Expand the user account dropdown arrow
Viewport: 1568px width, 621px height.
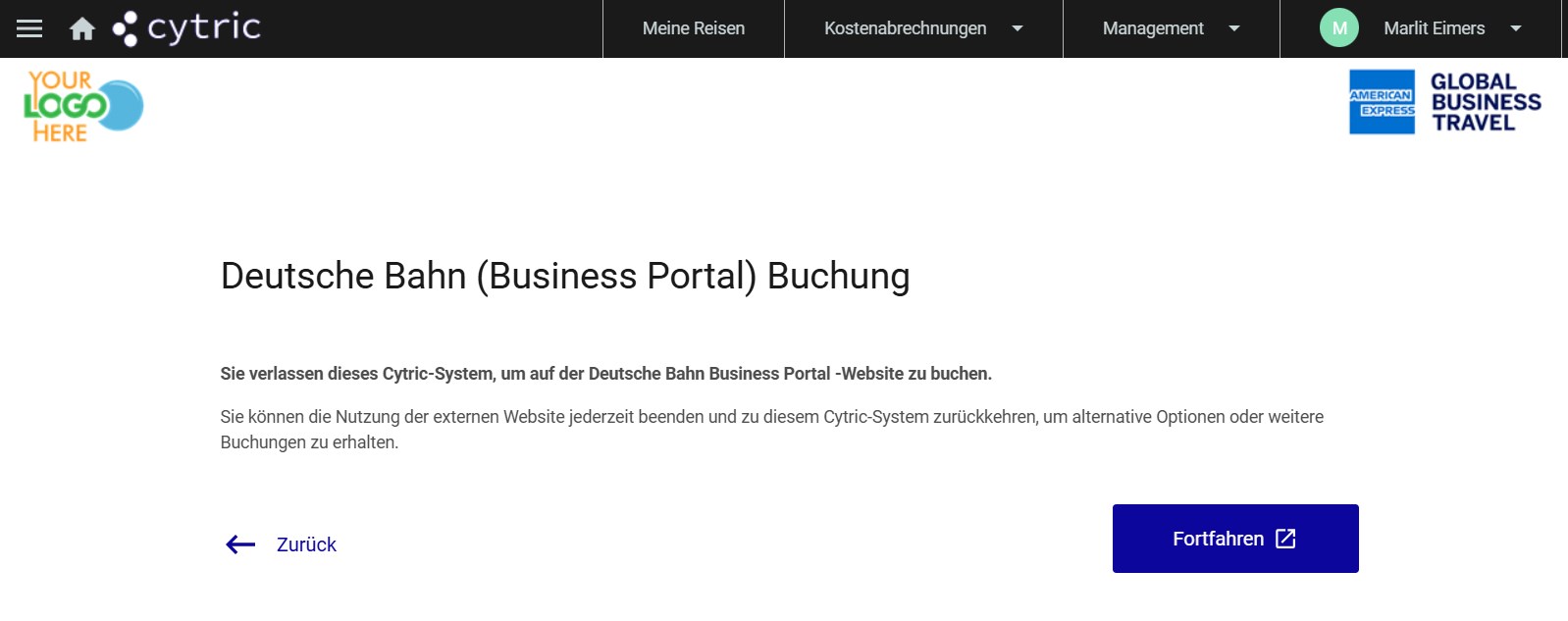click(1516, 28)
